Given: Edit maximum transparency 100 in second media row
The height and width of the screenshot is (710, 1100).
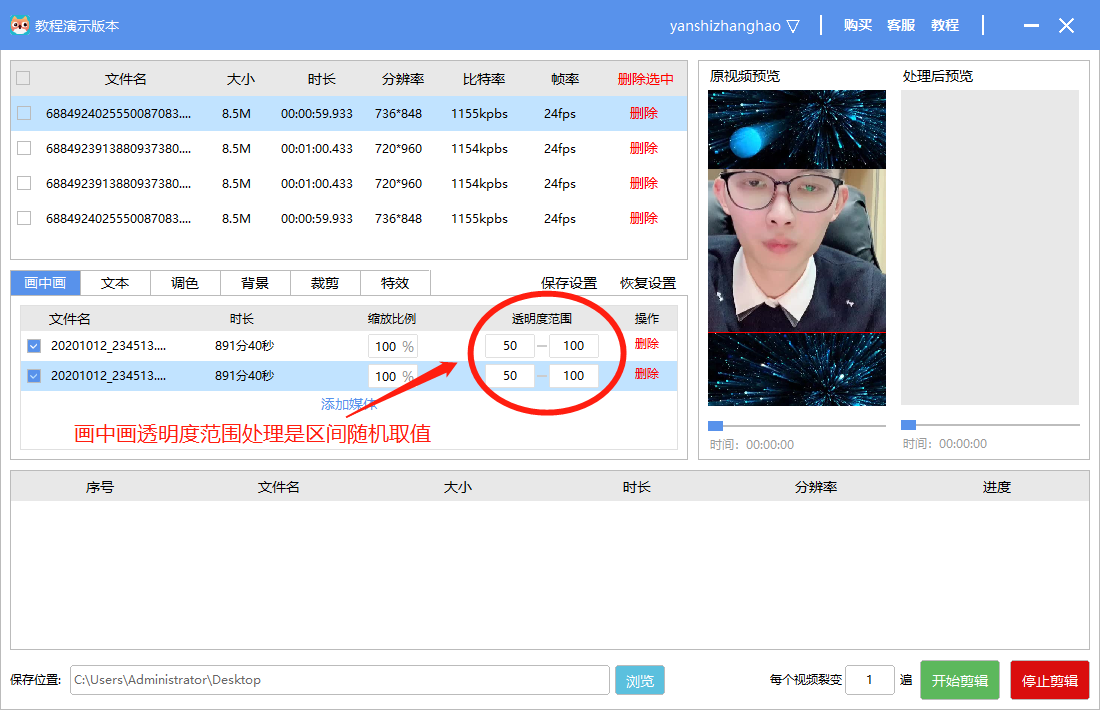Looking at the screenshot, I should click(x=574, y=376).
